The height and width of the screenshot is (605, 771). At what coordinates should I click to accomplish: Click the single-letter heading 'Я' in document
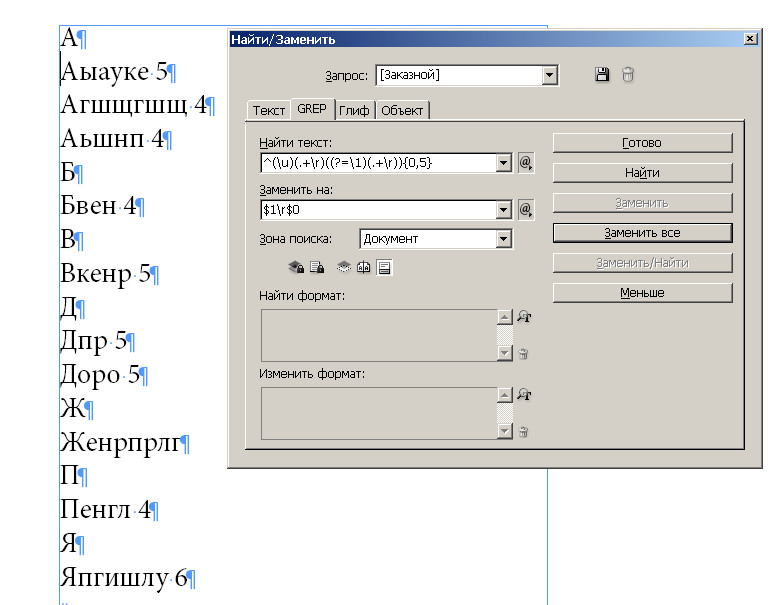click(x=72, y=544)
